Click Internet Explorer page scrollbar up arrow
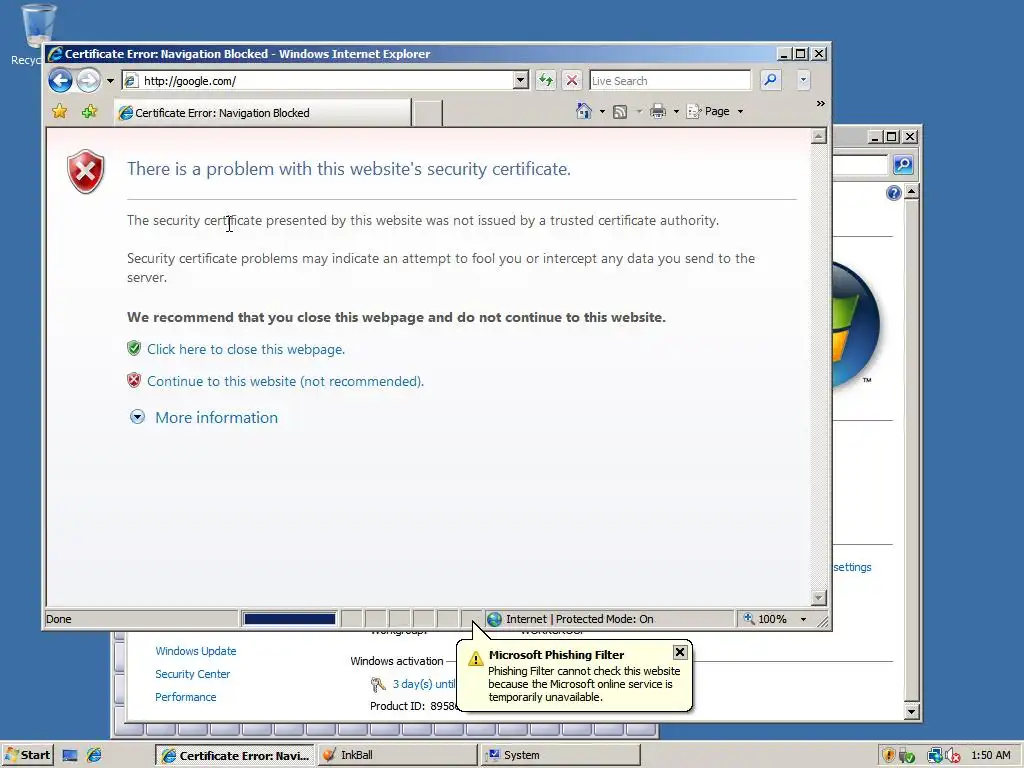Screen dimensions: 1024x768 pos(818,136)
